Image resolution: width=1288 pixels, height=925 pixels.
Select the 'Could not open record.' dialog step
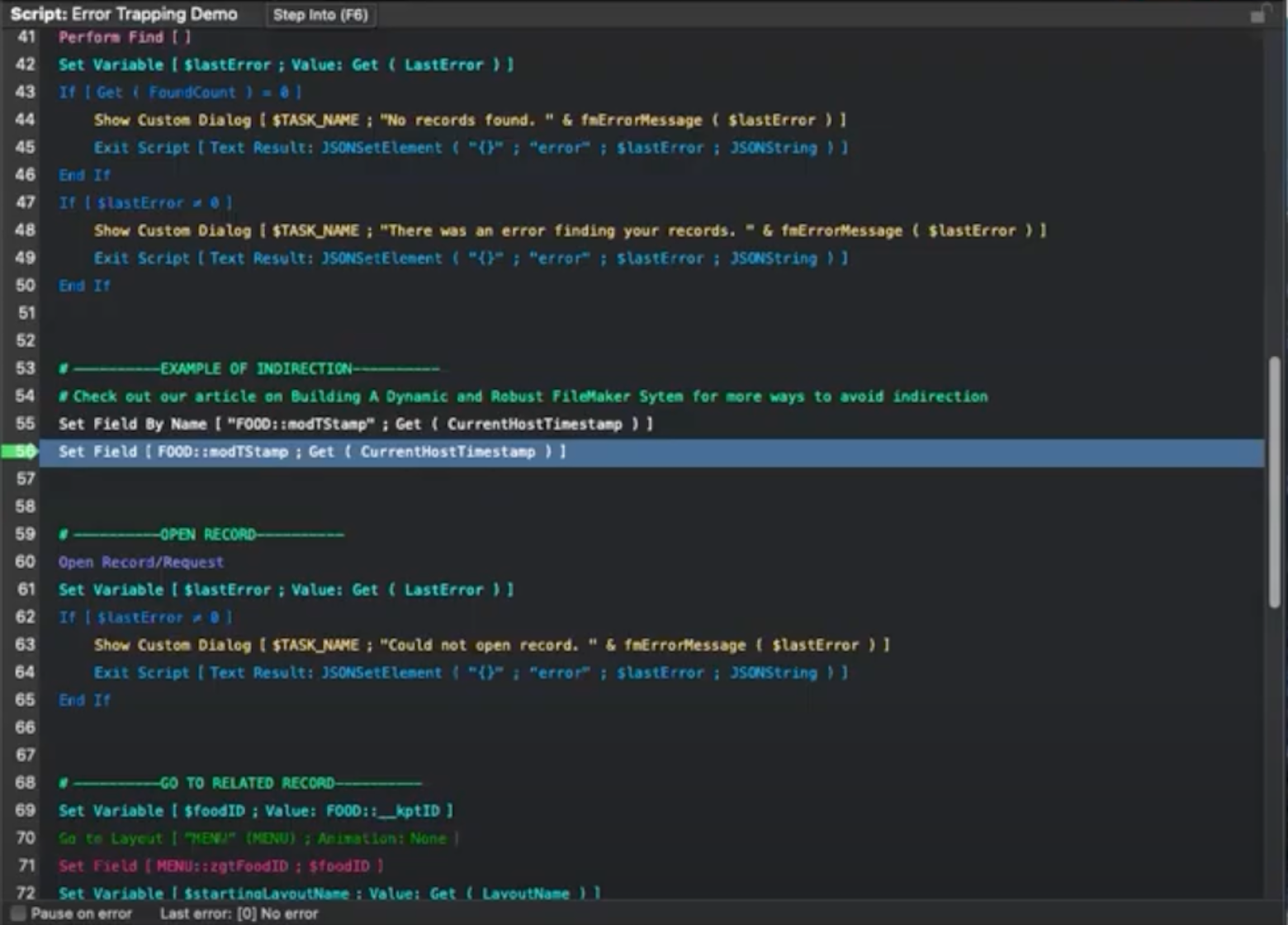651,645
